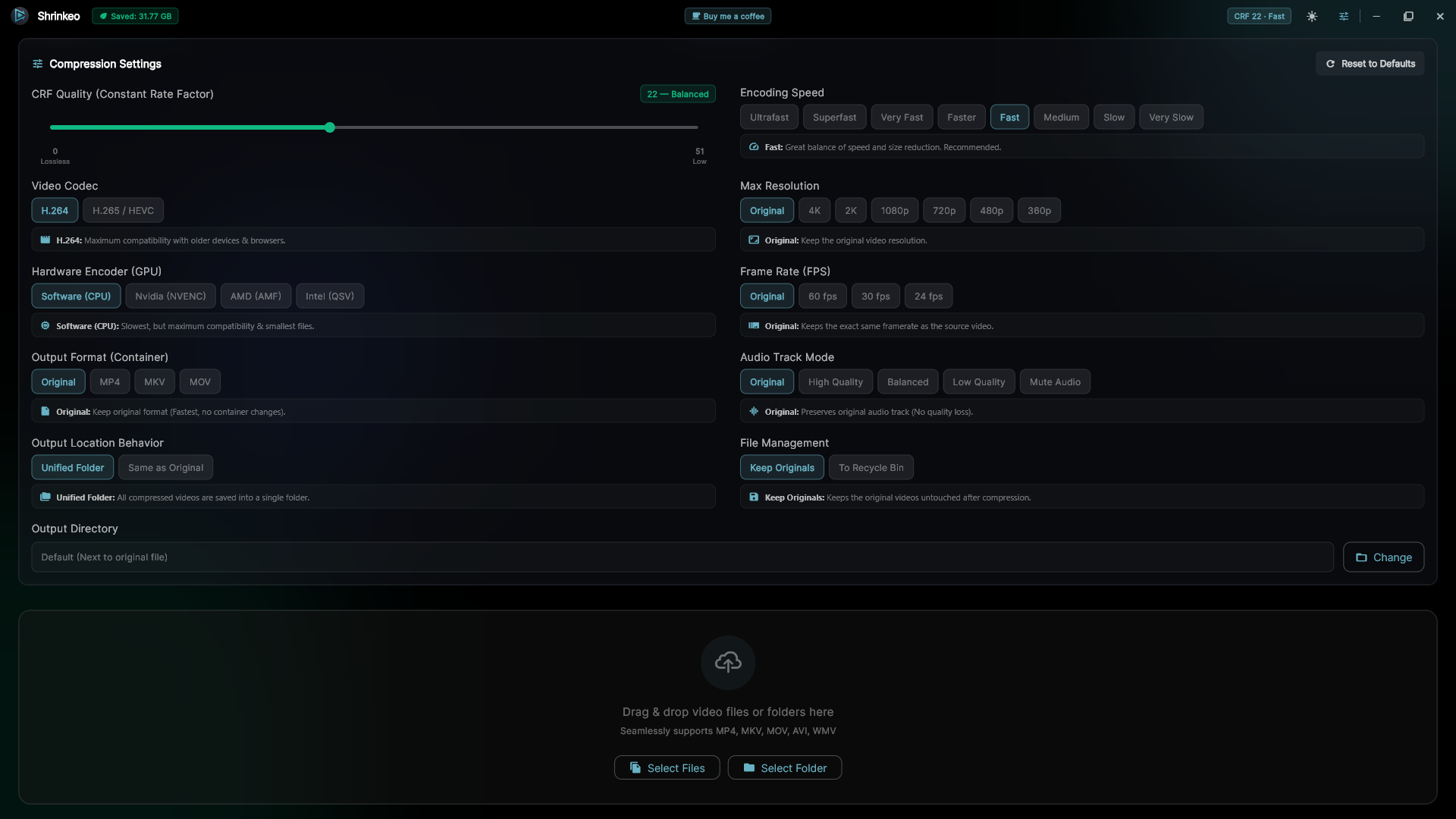Screen dimensions: 1456x819
Task: Set encoding speed to Medium
Action: pos(1061,117)
